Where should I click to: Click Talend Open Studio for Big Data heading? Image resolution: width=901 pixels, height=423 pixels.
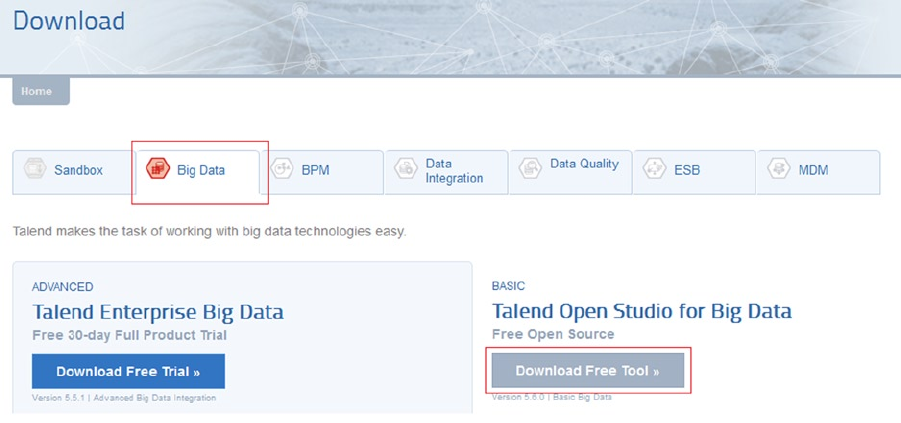[x=642, y=312]
